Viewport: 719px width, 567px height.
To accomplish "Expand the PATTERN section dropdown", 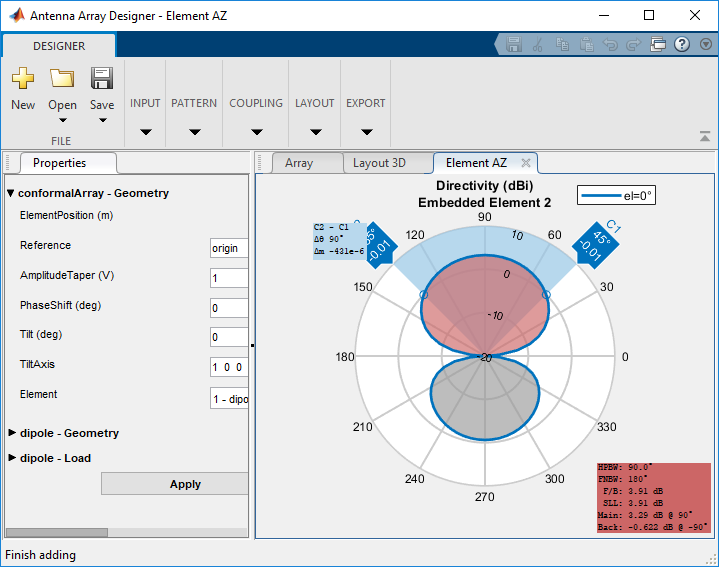I will point(194,131).
